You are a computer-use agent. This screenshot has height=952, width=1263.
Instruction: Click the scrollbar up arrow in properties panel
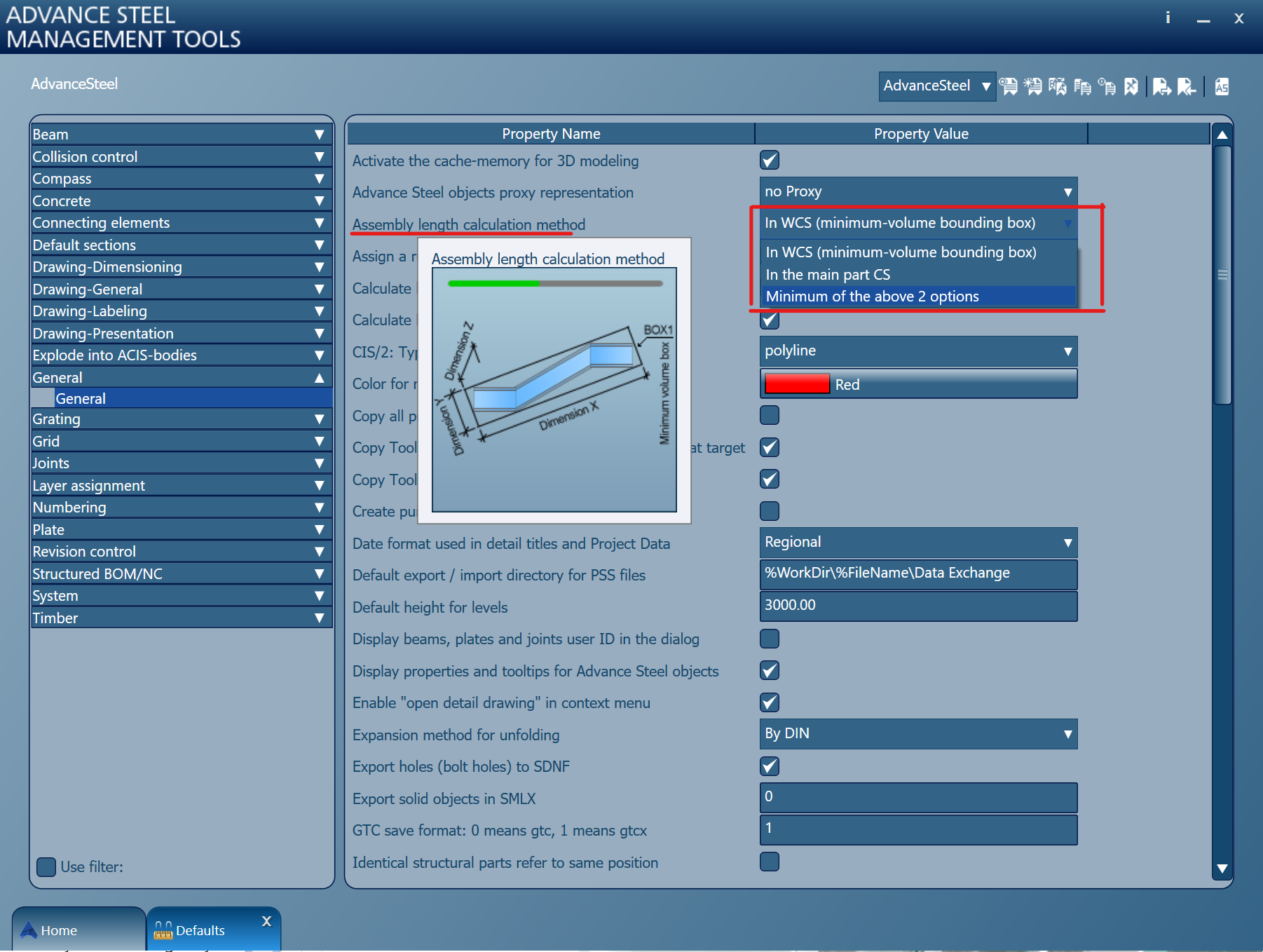point(1222,135)
